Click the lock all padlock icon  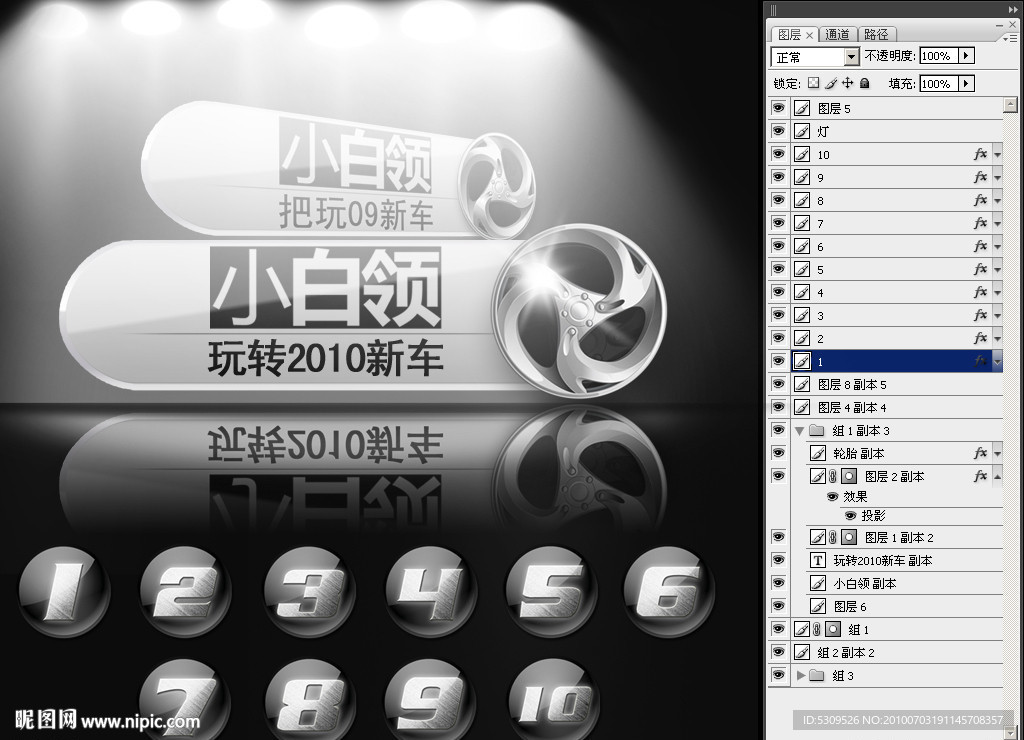click(x=864, y=84)
